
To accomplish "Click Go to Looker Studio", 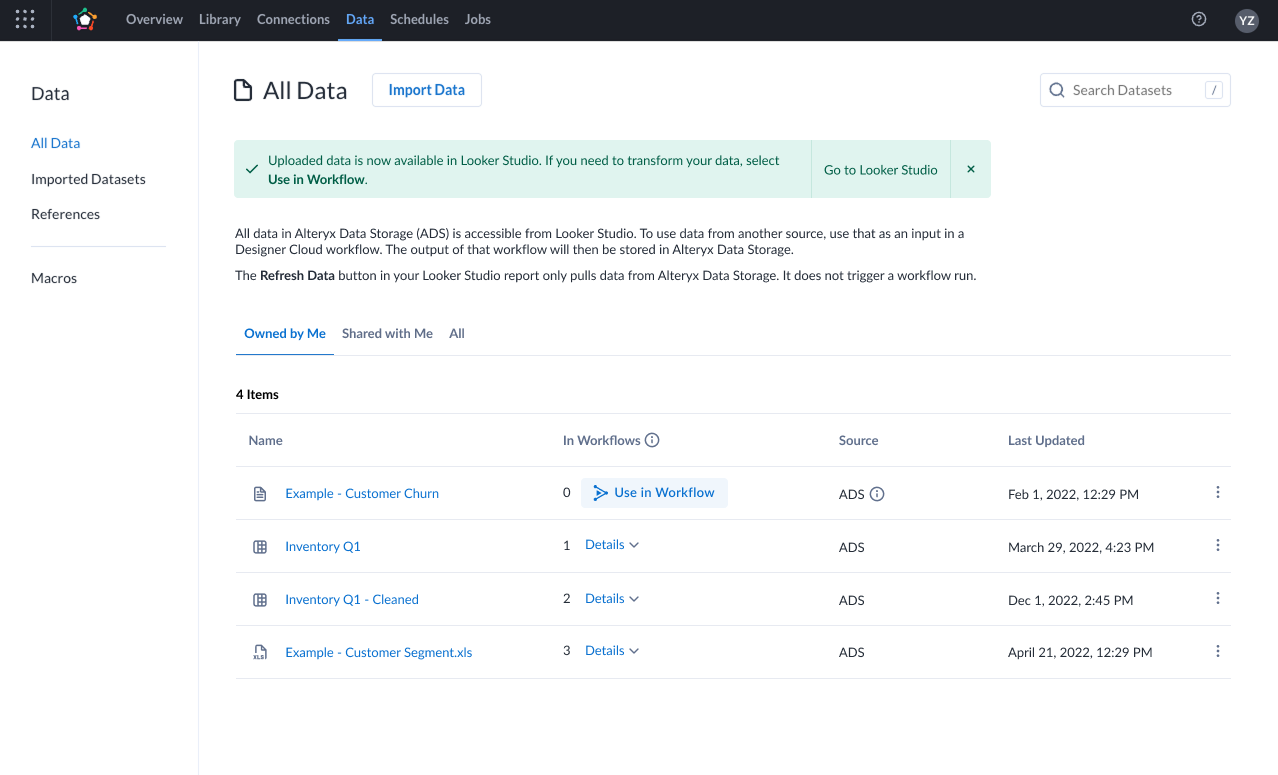I will tap(880, 170).
